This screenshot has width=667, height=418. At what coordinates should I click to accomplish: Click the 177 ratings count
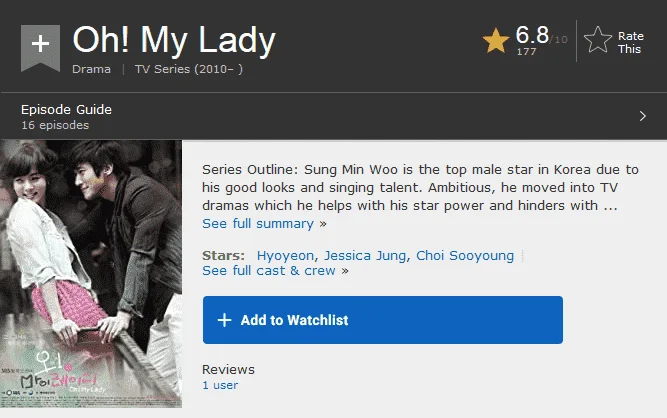coord(526,52)
